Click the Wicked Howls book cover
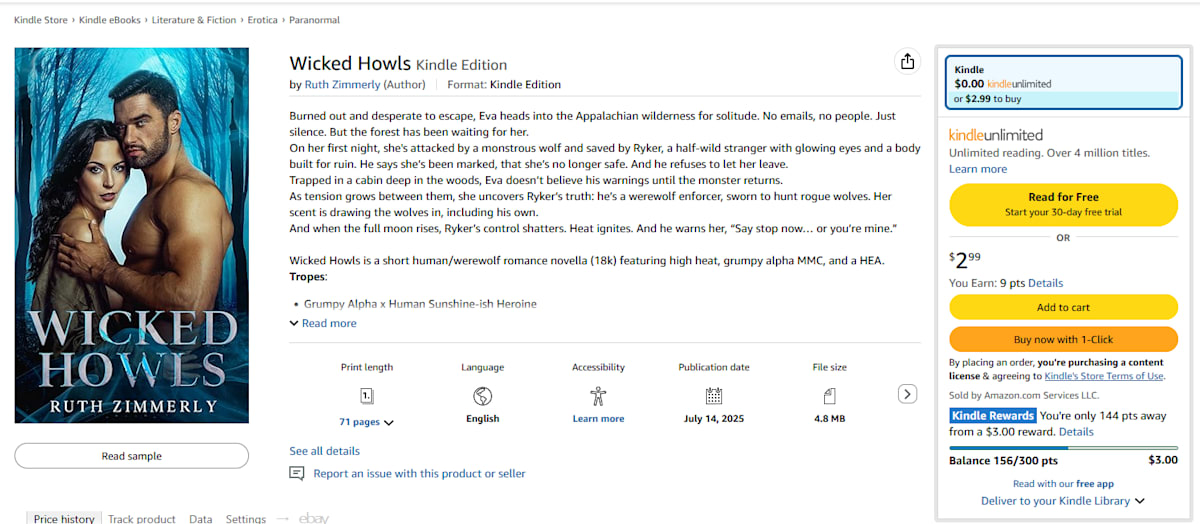The image size is (1200, 524). tap(132, 235)
